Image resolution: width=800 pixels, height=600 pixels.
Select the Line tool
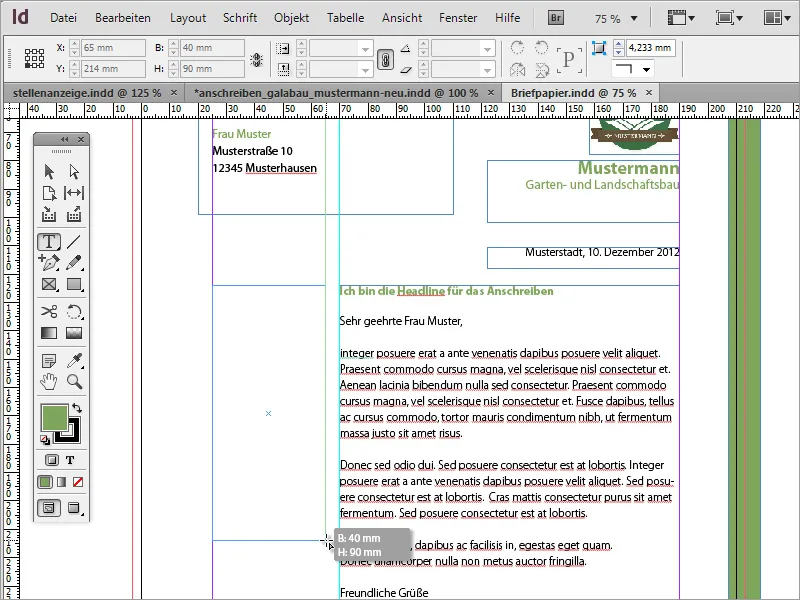(x=74, y=242)
